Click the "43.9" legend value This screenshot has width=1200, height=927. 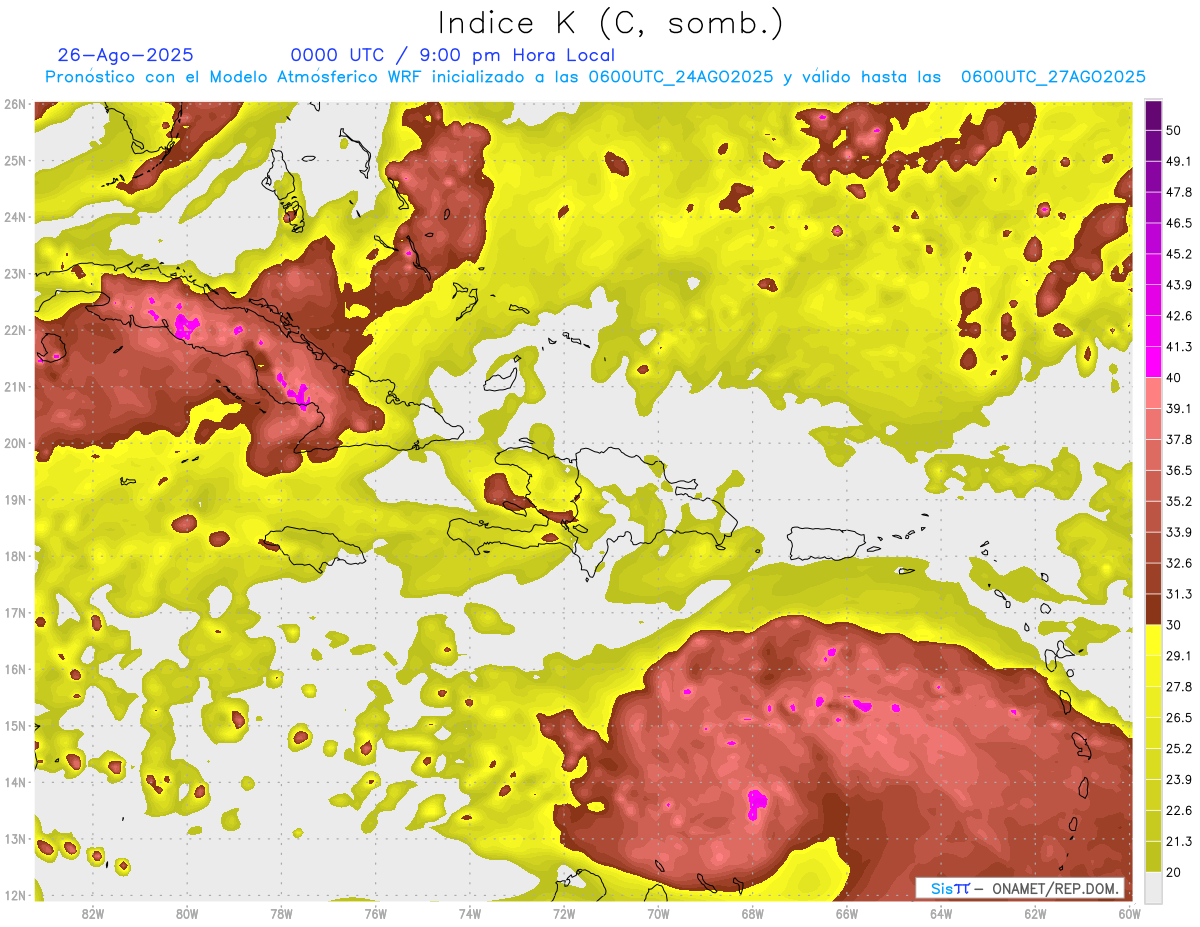1178,285
